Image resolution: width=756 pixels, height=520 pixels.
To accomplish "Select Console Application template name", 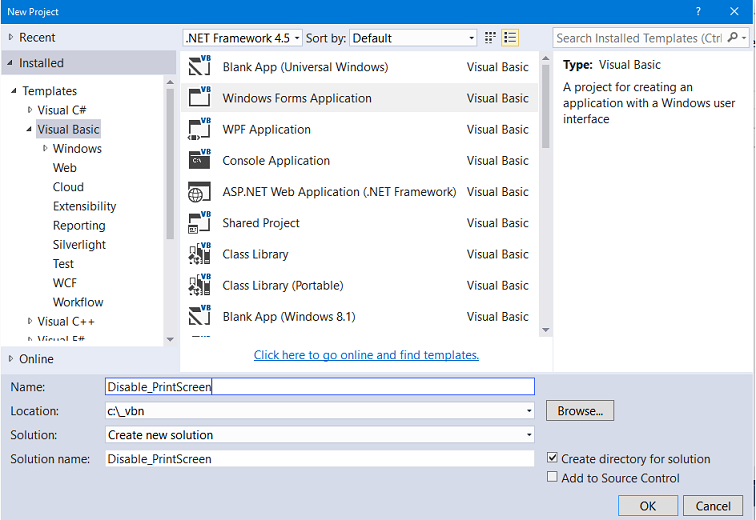I will 276,160.
